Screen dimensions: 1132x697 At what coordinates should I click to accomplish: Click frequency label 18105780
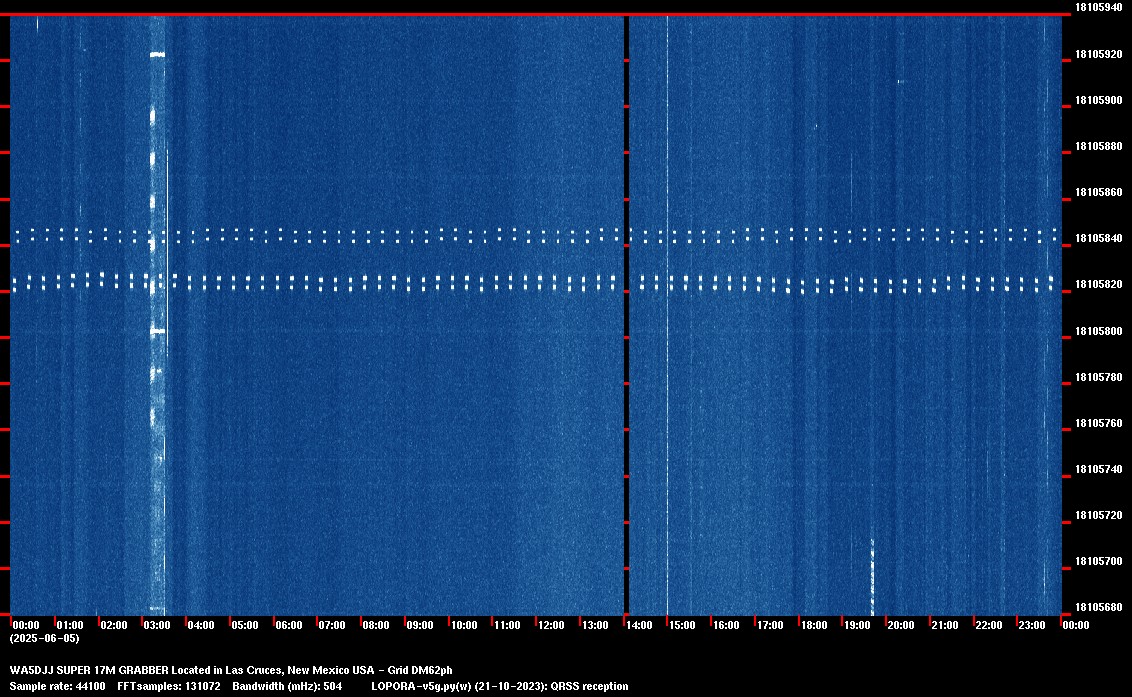point(1098,377)
